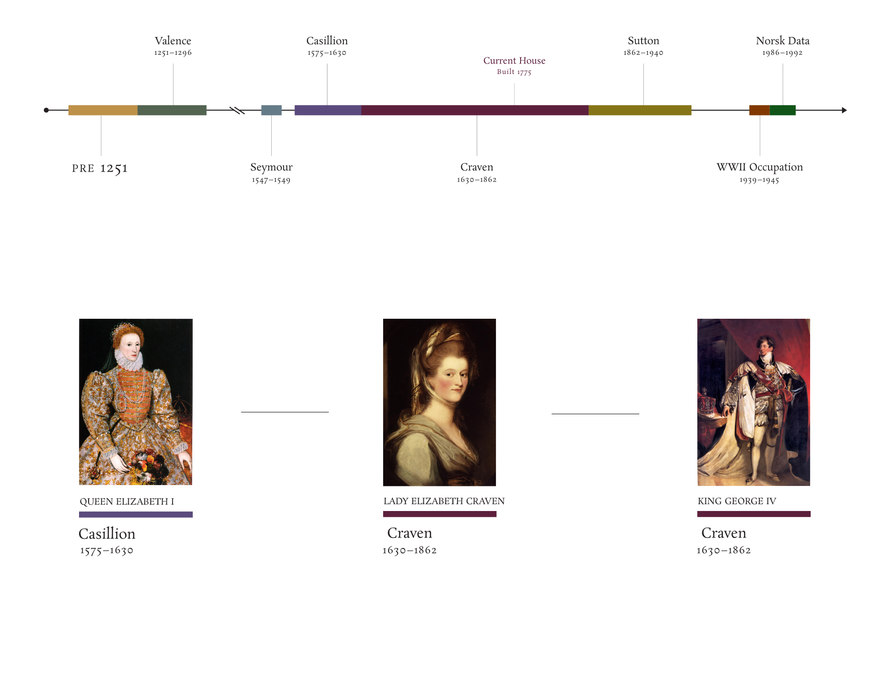This screenshot has width=895, height=685.
Task: Click the Seymour dates 1547–1549
Action: tap(271, 180)
